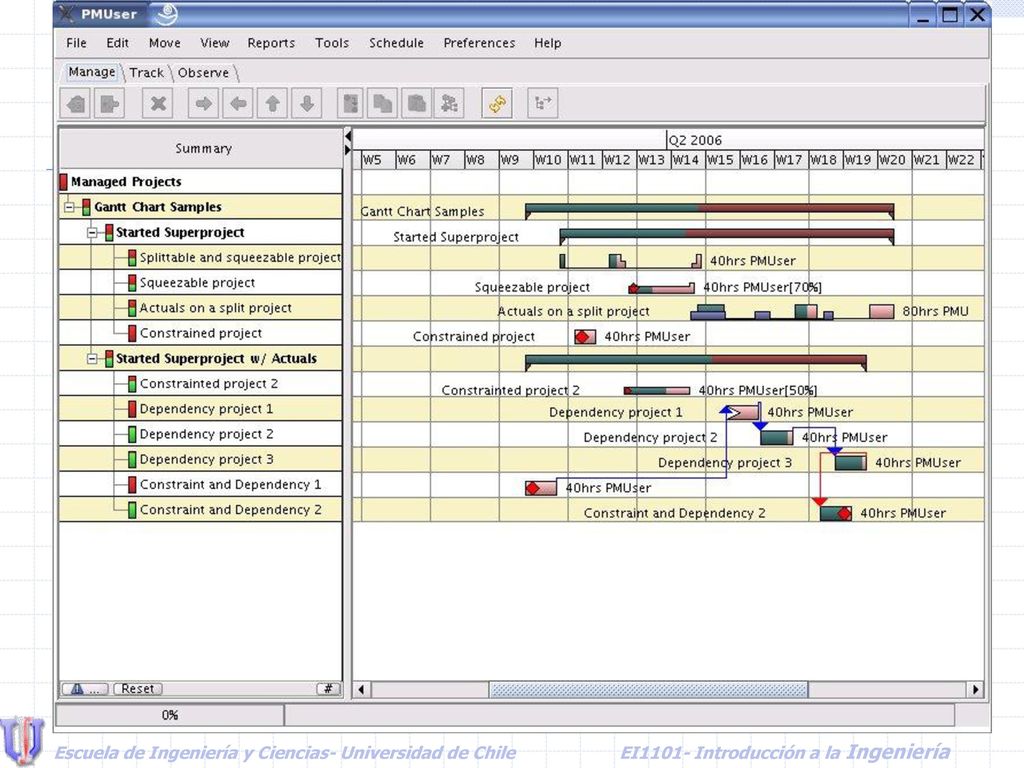Click the status icon beside Constraint and Dependency 2

click(132, 509)
